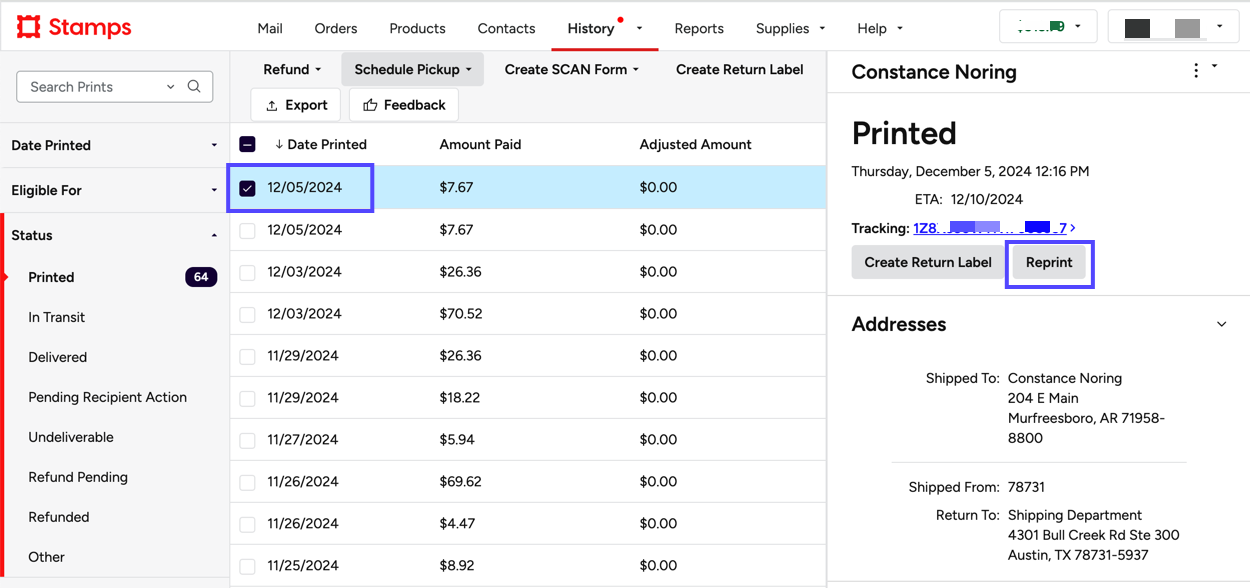Expand the Date Printed filter
The width and height of the screenshot is (1250, 588).
[114, 145]
